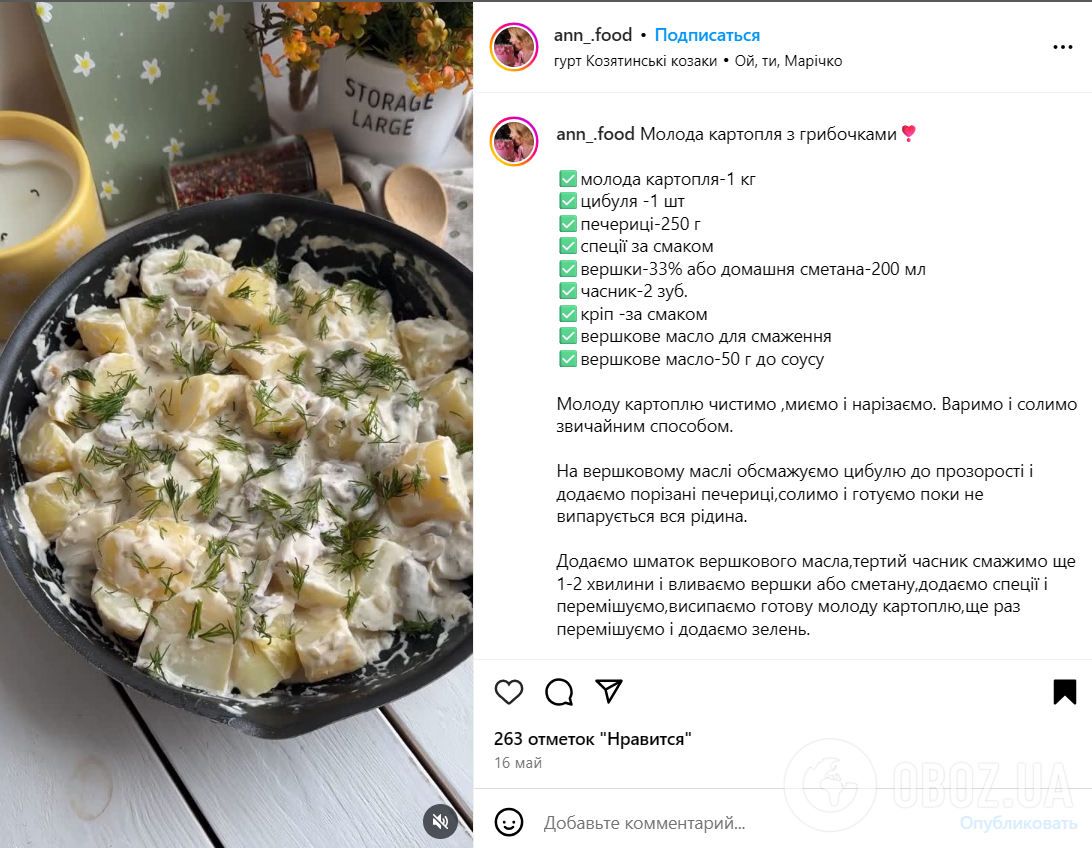Open audio track гурт Козятинські козаки link
The height and width of the screenshot is (848, 1092).
[x=634, y=61]
